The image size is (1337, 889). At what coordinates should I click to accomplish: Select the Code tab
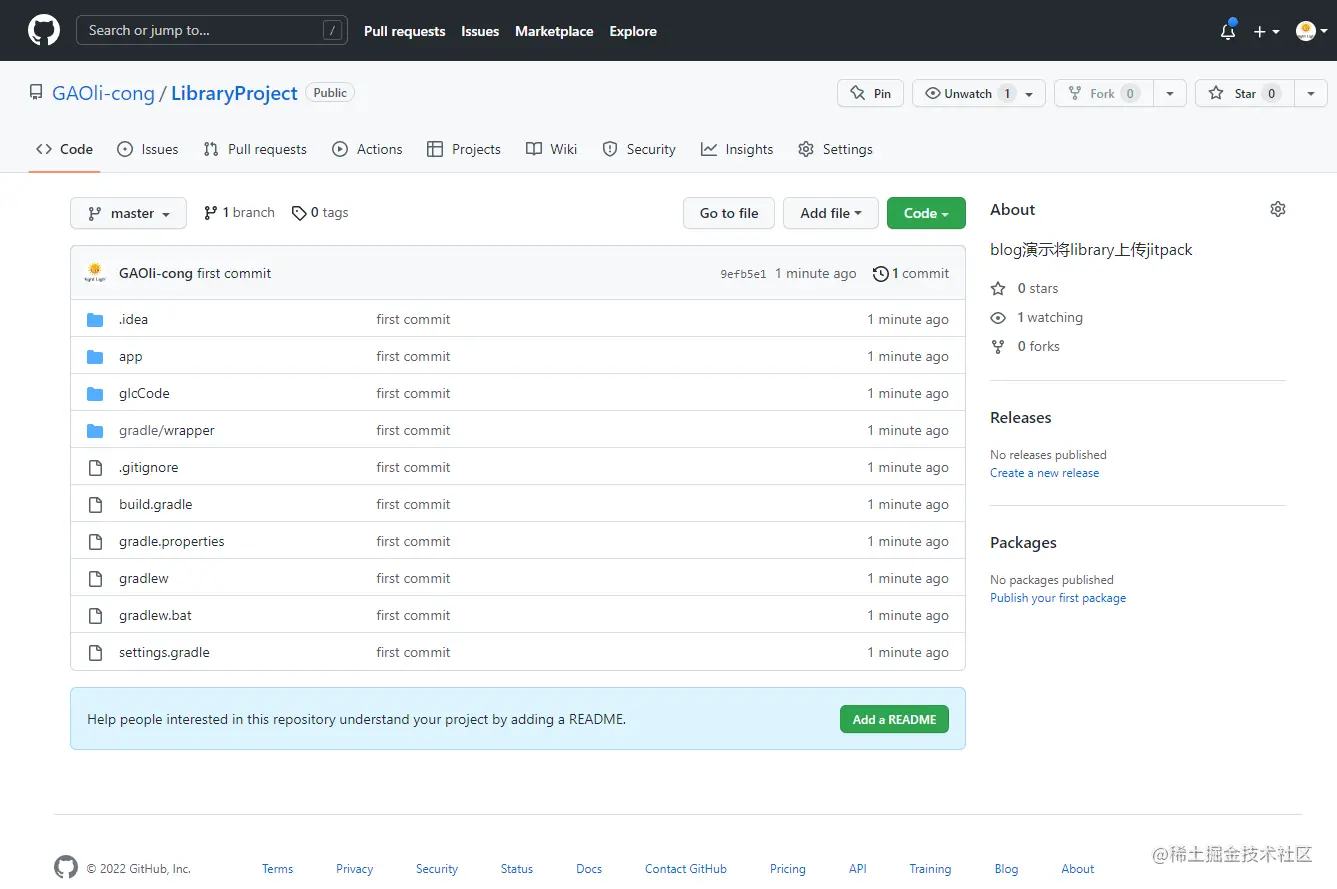(64, 149)
